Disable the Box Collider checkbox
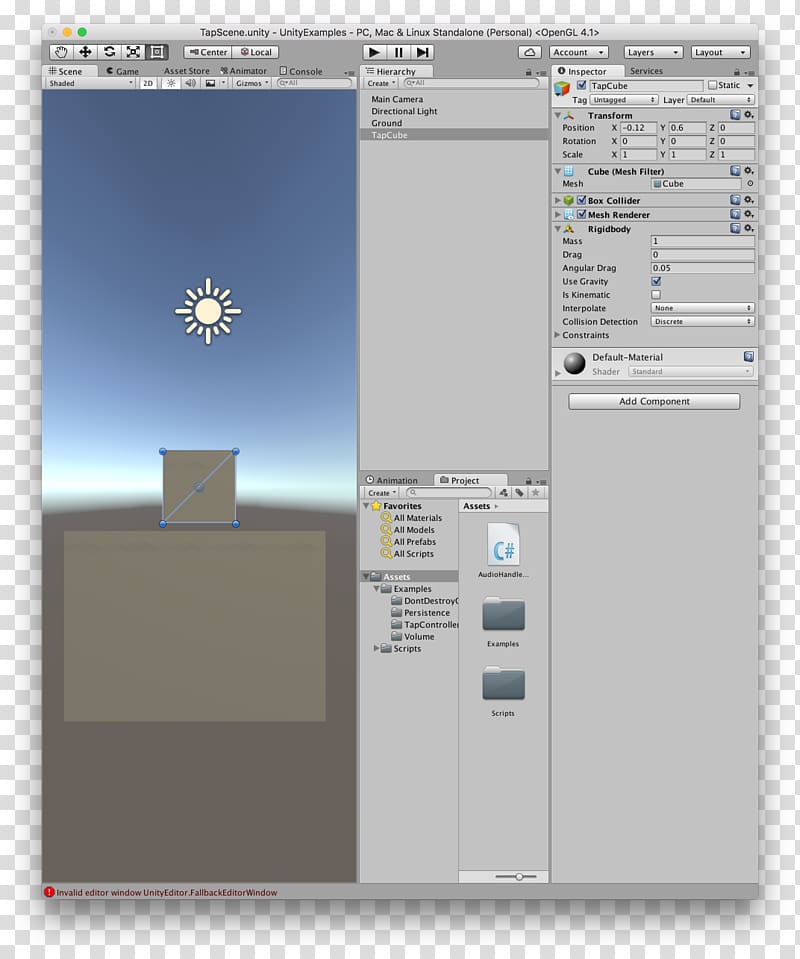Viewport: 800px width, 959px height. pos(582,200)
